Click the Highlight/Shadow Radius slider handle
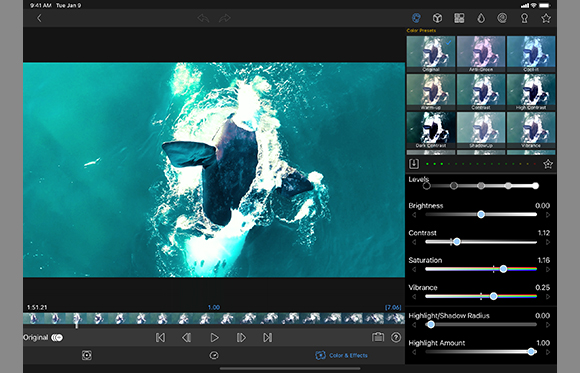580x373 pixels. (431, 325)
